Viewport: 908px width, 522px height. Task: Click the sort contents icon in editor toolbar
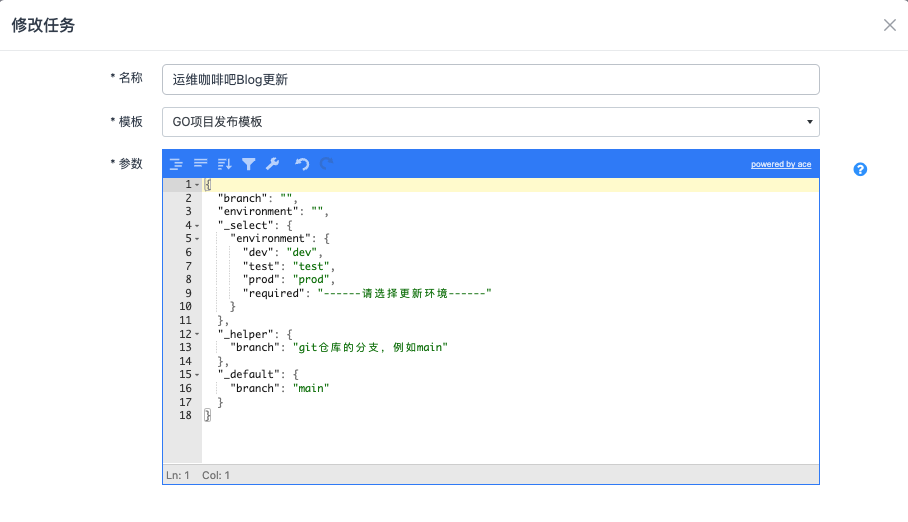224,164
